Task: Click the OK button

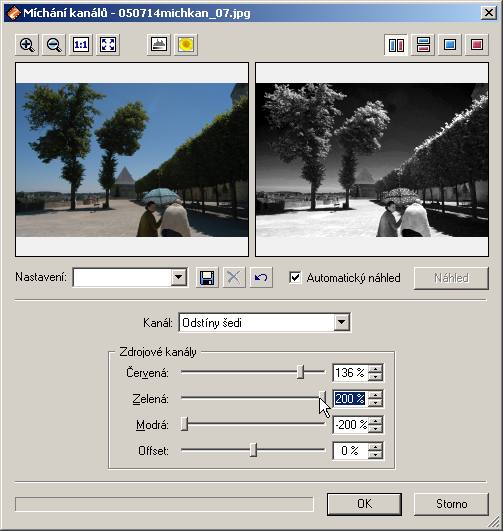Action: (x=364, y=504)
